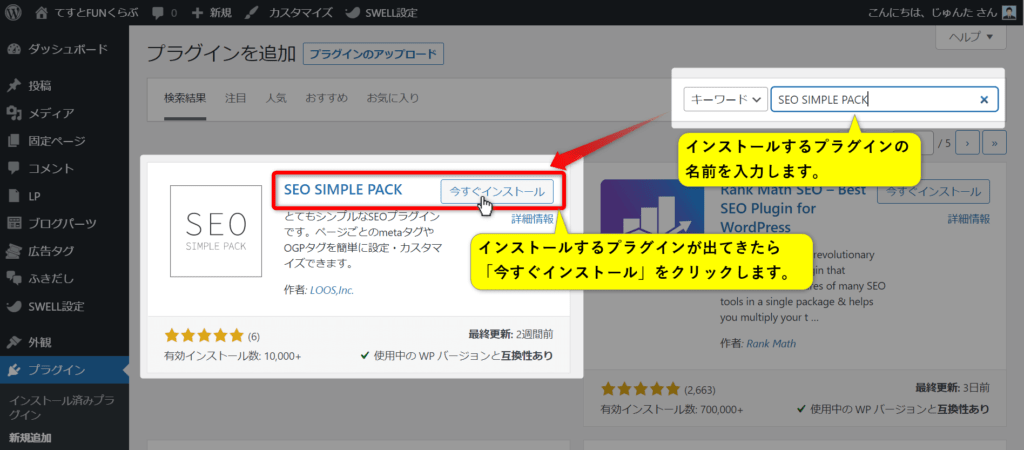Click the プラグイン plug icon in sidebar
1024x450 pixels.
14,370
